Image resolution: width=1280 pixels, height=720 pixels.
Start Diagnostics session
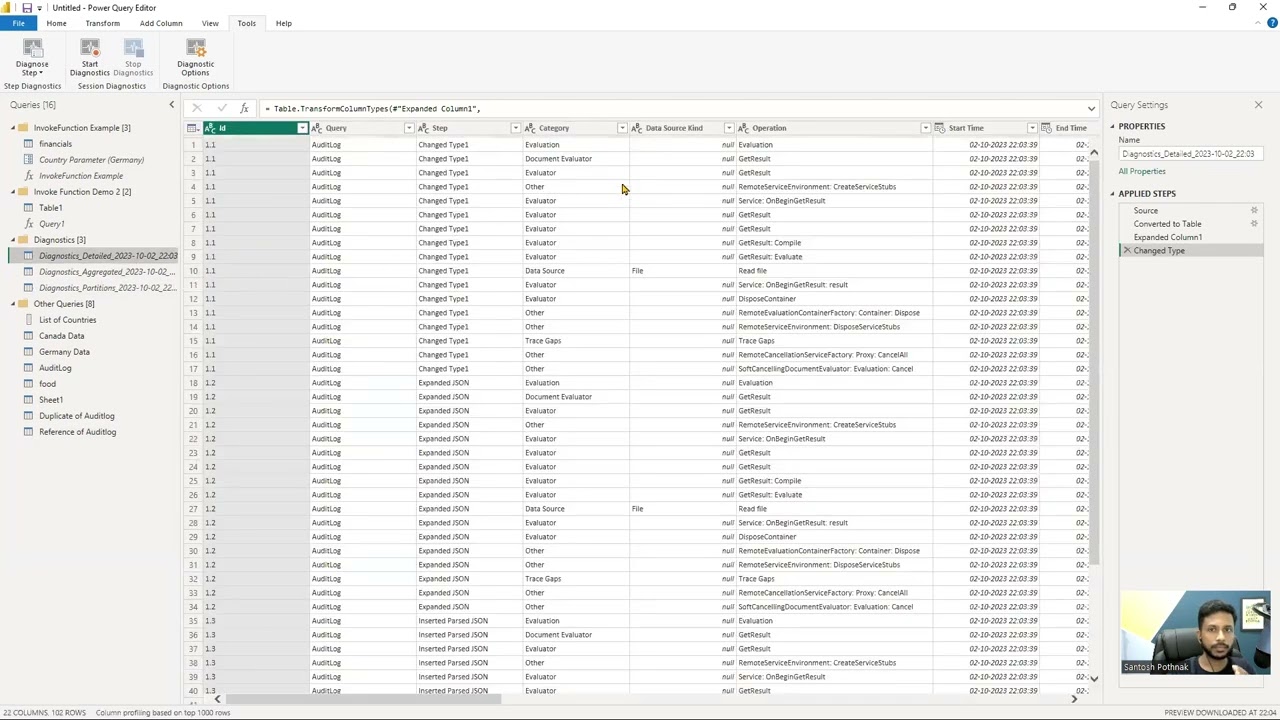[89, 57]
